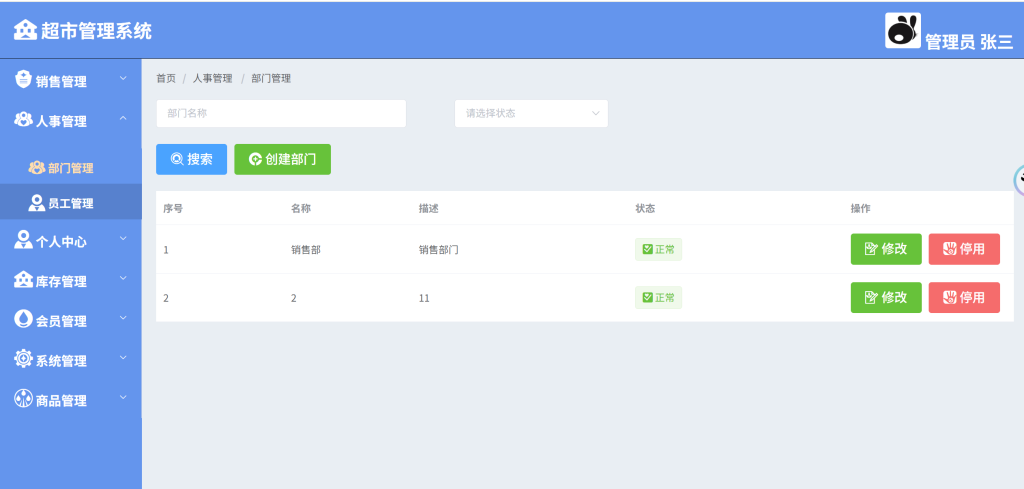
Task: Click the 人事管理 people icon
Action: [23, 120]
